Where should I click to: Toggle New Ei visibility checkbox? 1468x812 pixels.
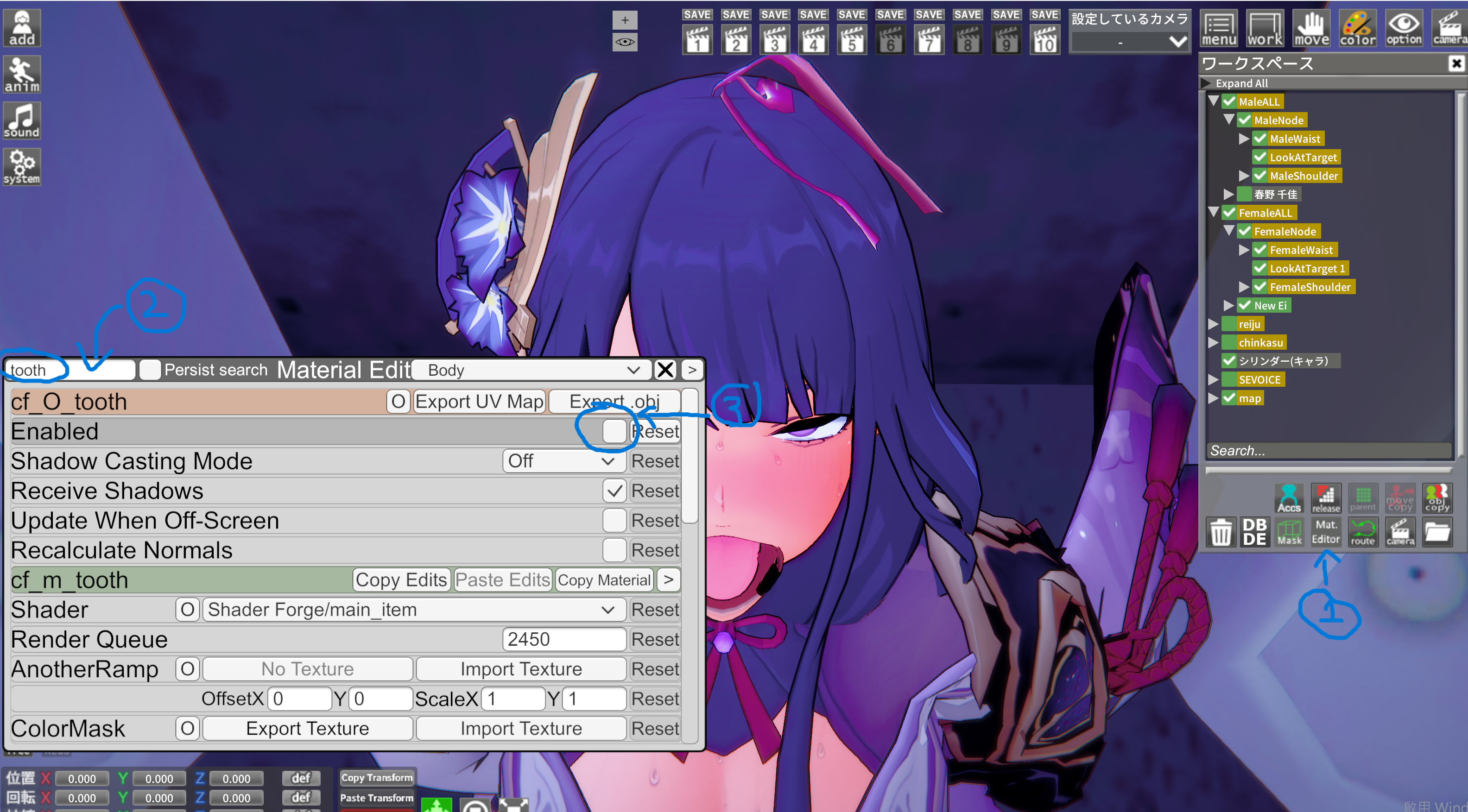point(1245,305)
